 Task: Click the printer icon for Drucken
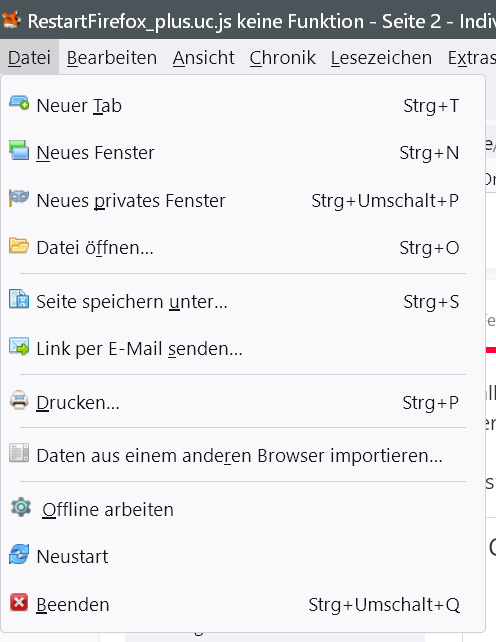click(19, 400)
